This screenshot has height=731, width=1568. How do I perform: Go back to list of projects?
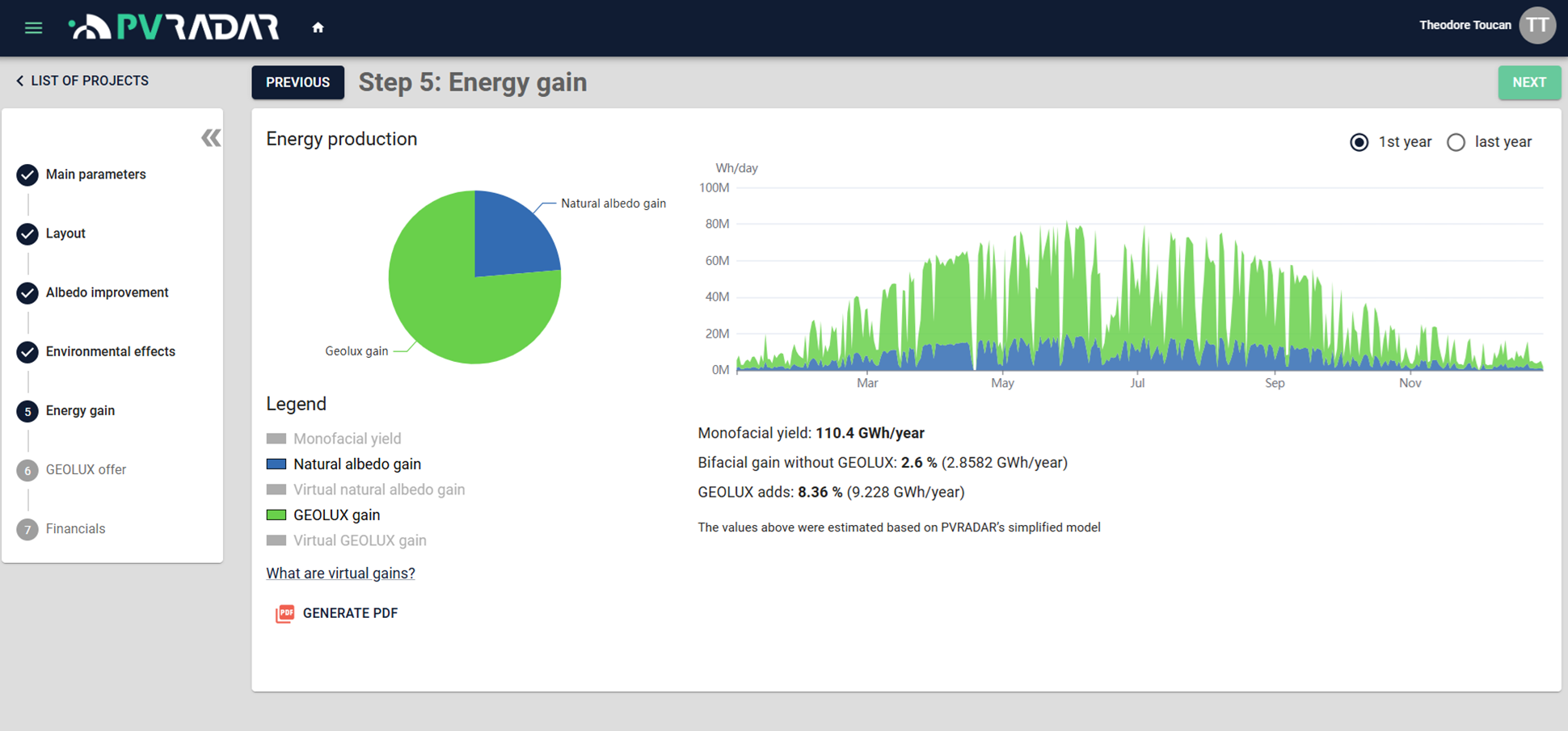82,81
